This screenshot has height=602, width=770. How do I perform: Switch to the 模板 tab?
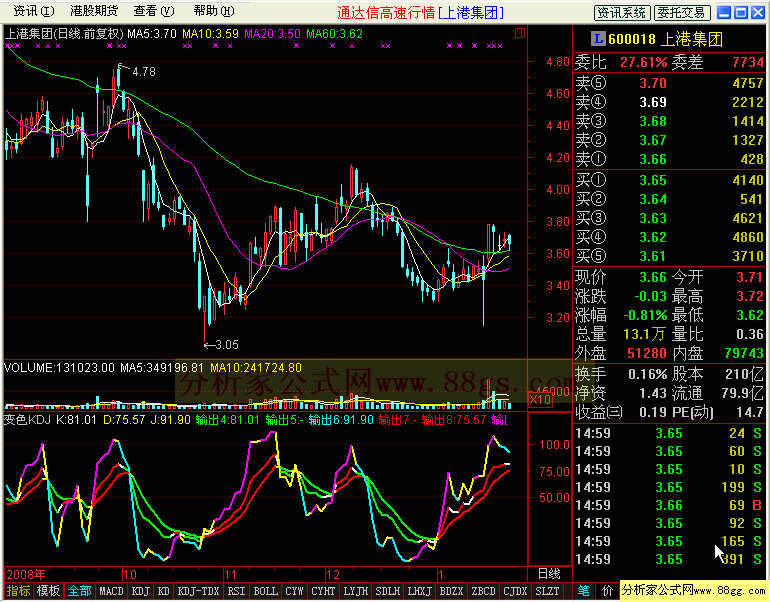click(48, 591)
